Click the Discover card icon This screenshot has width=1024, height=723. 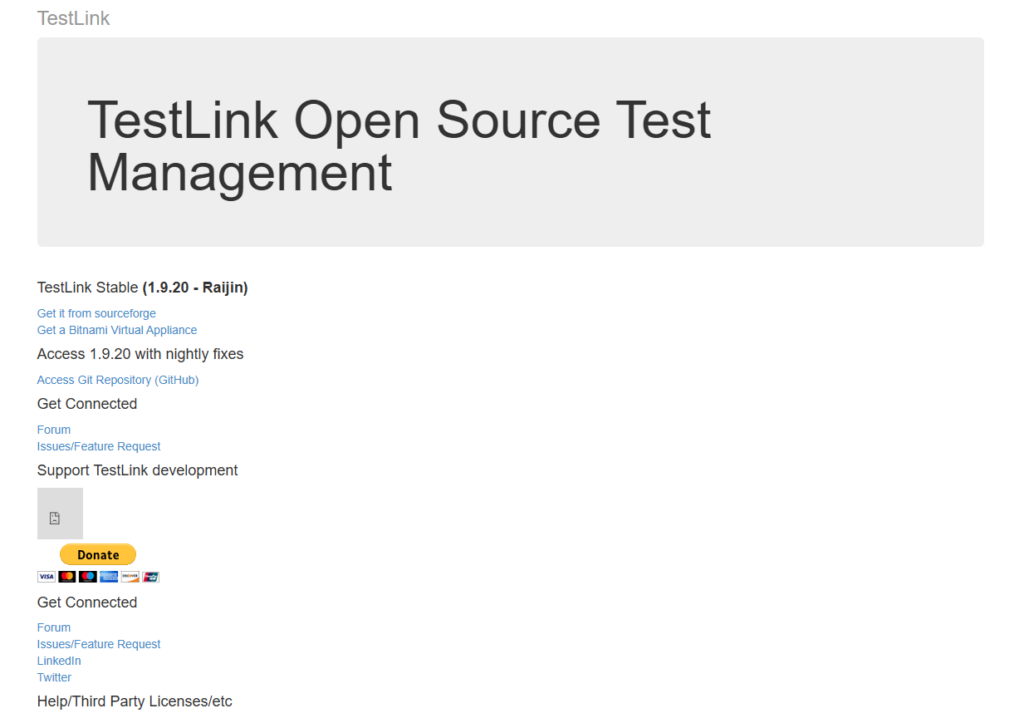pos(130,577)
